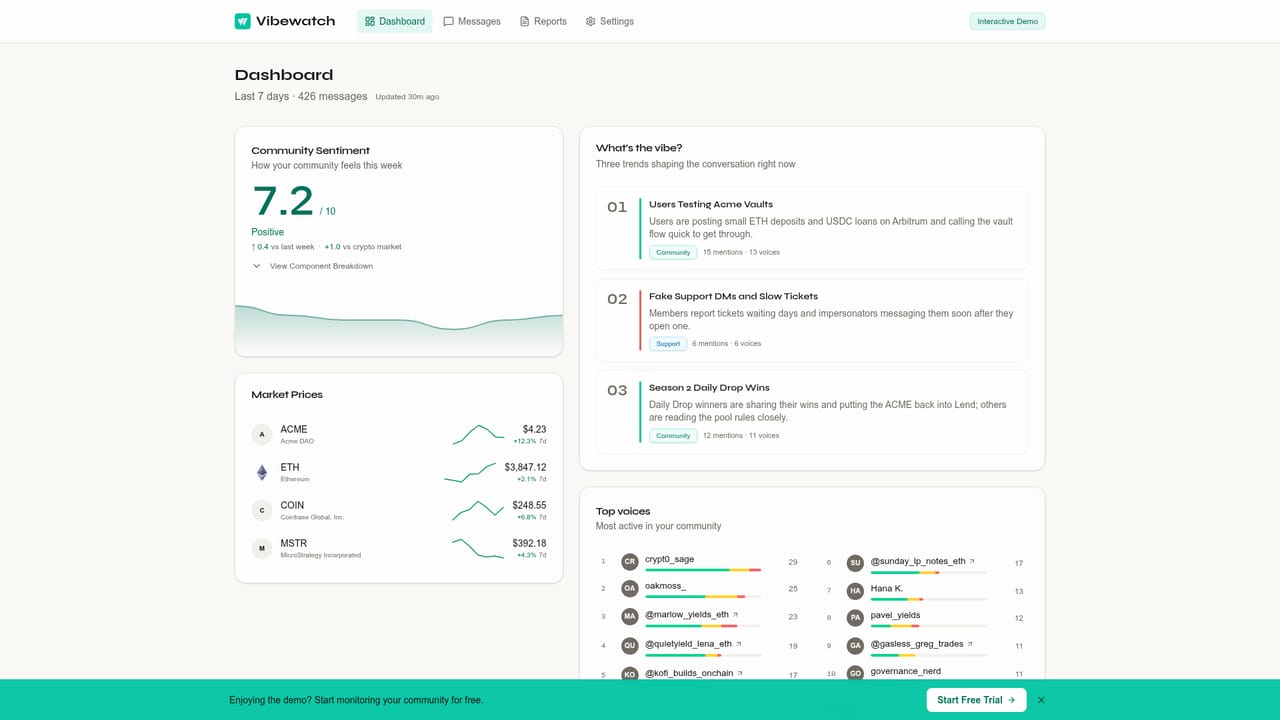Click the COIN avatar icon
Image resolution: width=1280 pixels, height=720 pixels.
pyautogui.click(x=262, y=510)
